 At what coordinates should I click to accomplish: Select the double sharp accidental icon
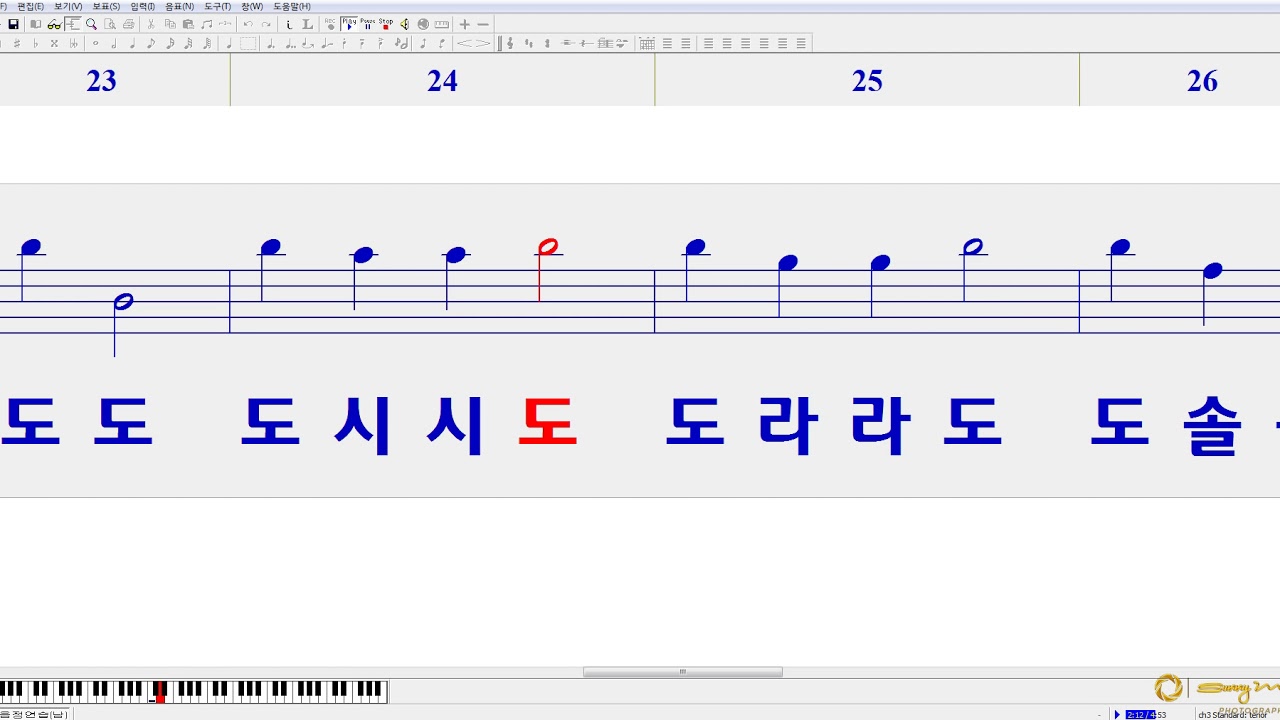[x=54, y=43]
